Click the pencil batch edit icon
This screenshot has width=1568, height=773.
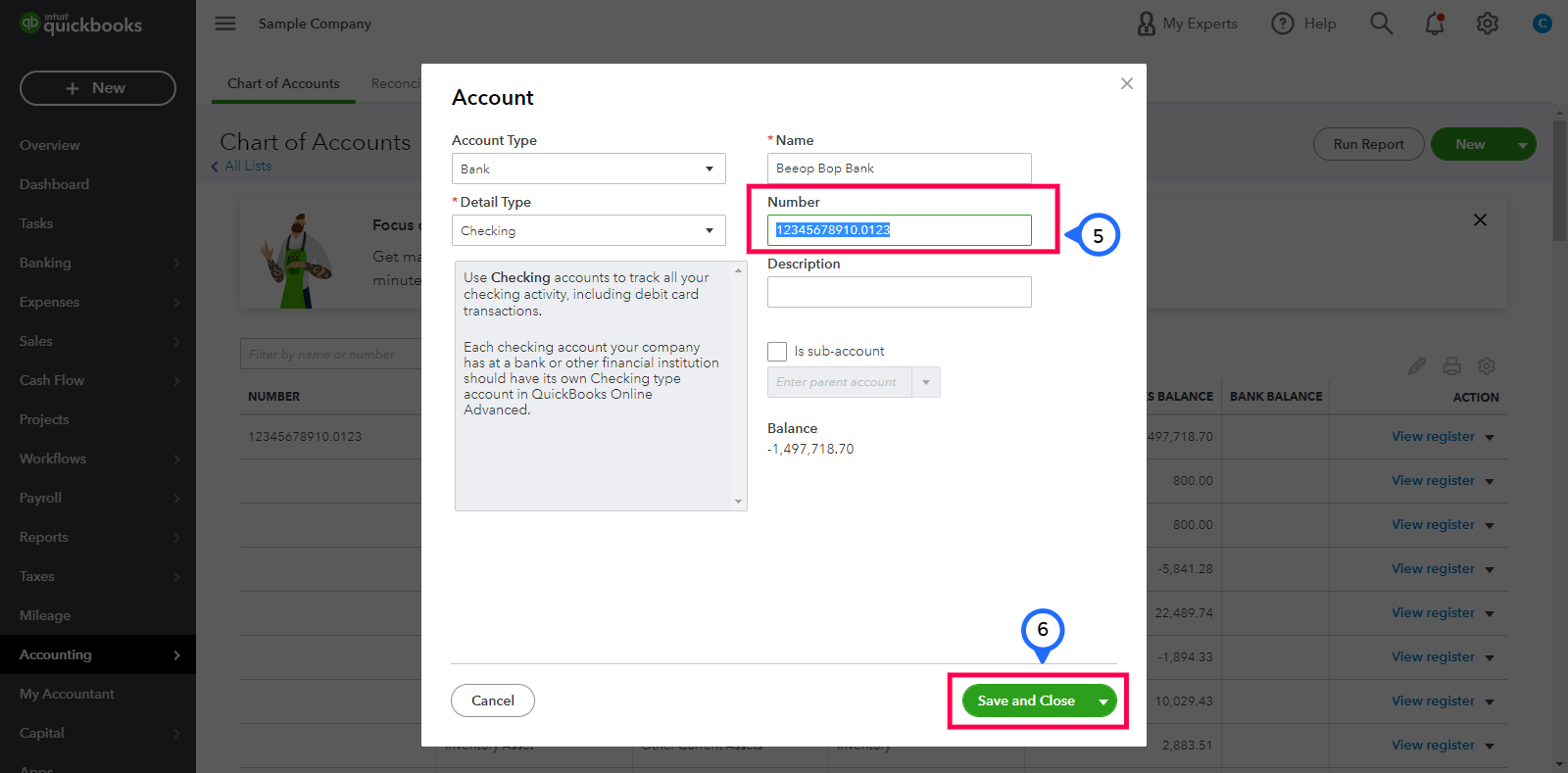(1417, 366)
